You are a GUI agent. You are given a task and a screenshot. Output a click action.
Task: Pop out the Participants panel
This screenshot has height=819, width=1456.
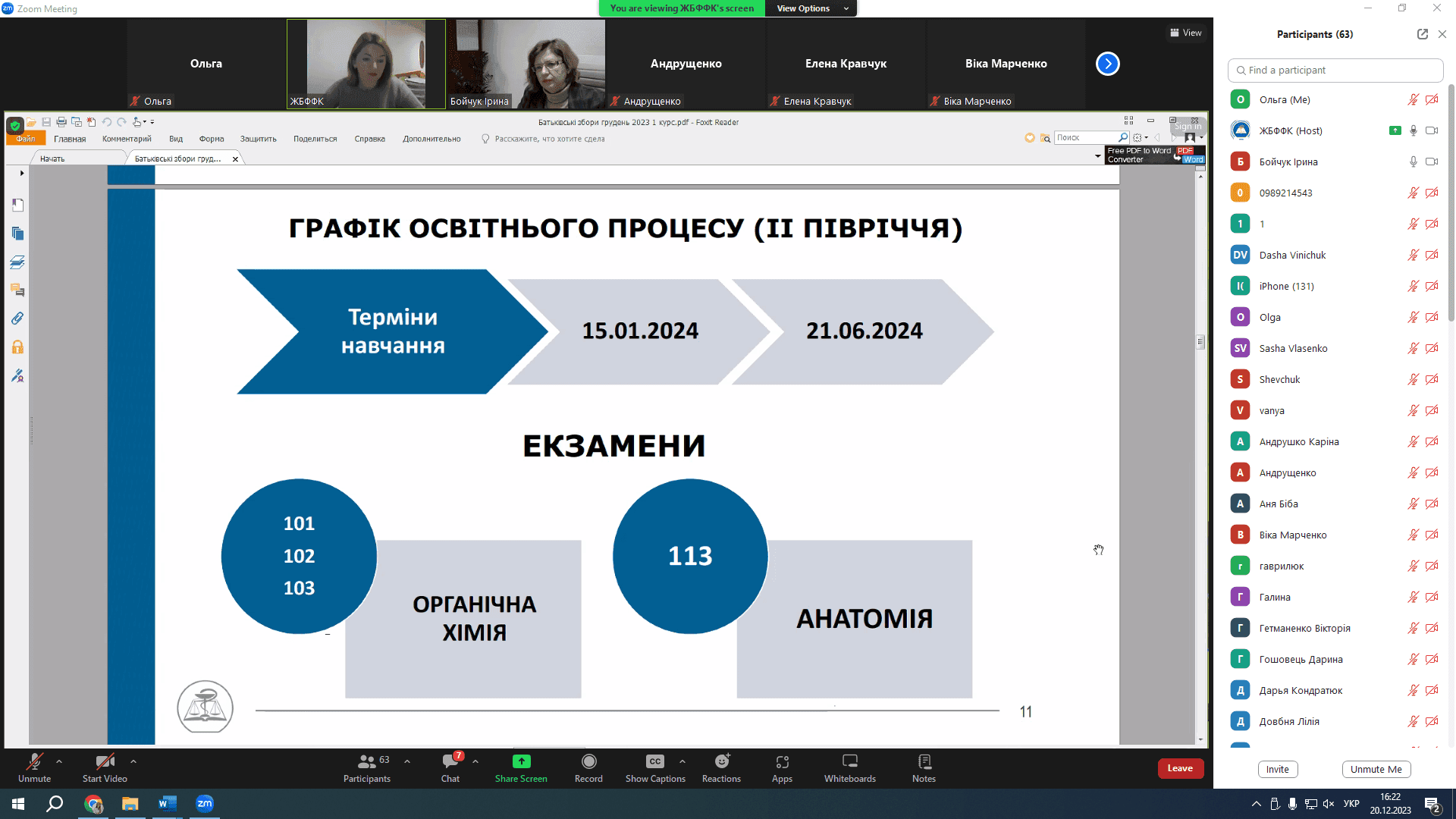pyautogui.click(x=1423, y=34)
